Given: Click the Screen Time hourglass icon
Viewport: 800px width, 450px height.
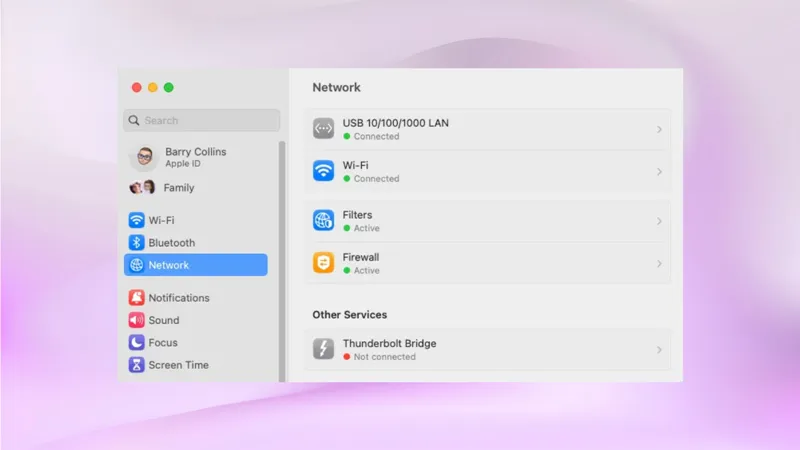Looking at the screenshot, I should click(136, 365).
